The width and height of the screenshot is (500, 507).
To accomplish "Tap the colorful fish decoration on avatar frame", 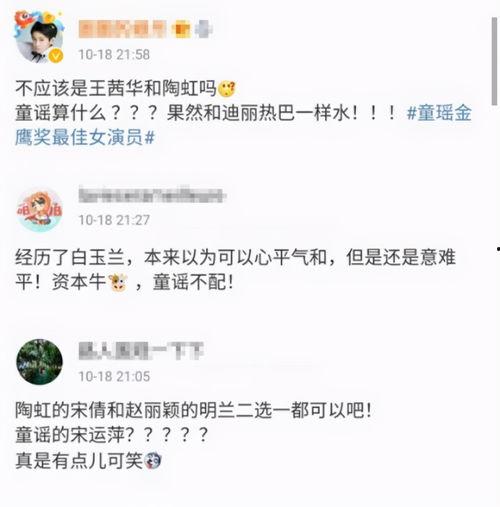I will tap(23, 21).
